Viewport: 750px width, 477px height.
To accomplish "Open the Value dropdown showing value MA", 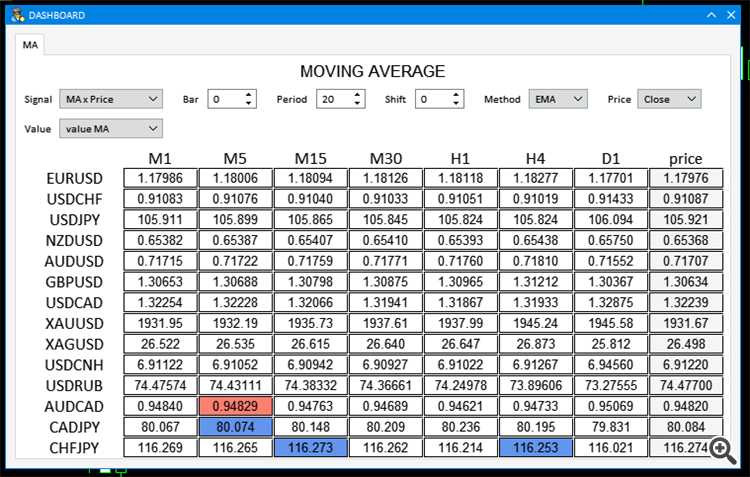I will click(111, 129).
